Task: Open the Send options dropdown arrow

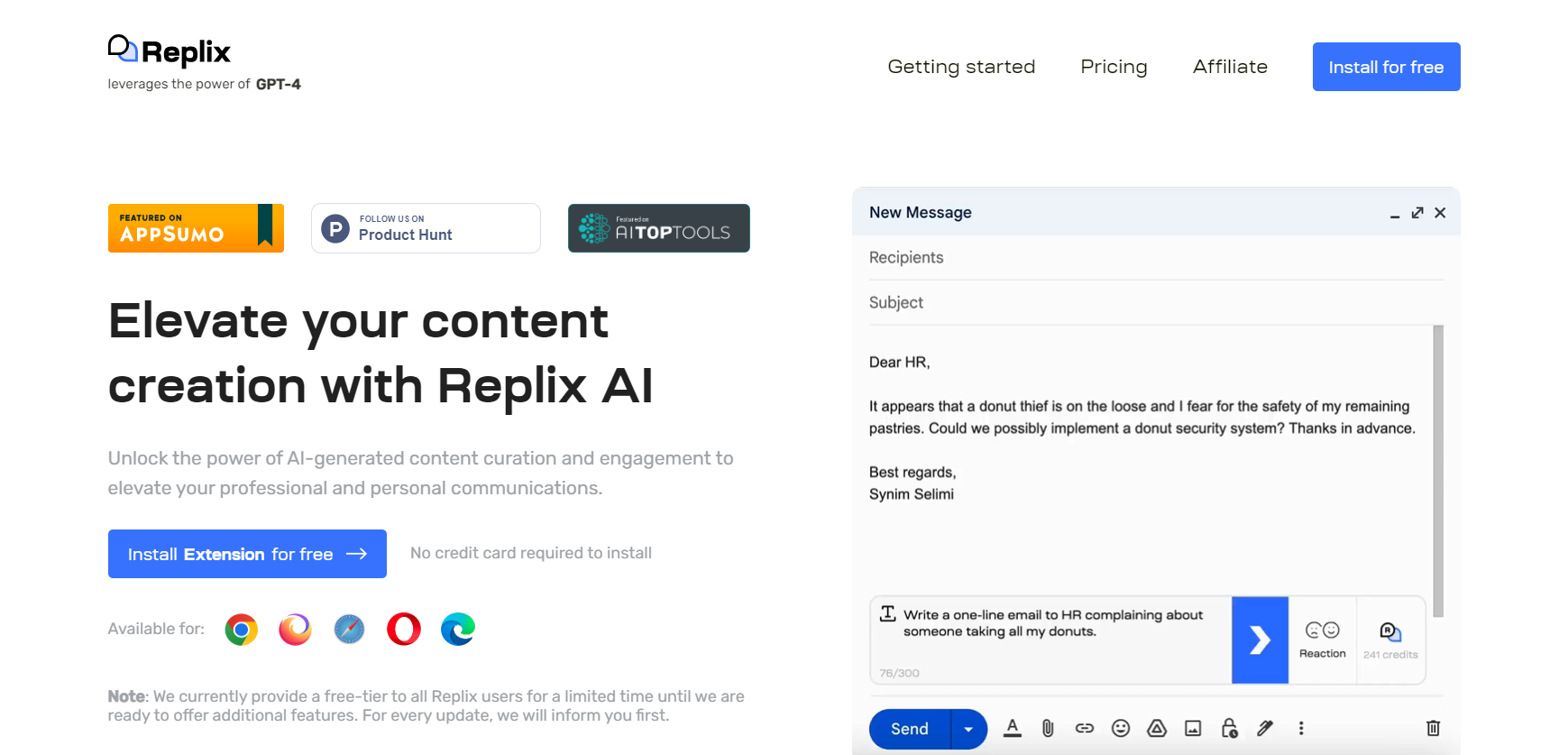Action: click(968, 729)
